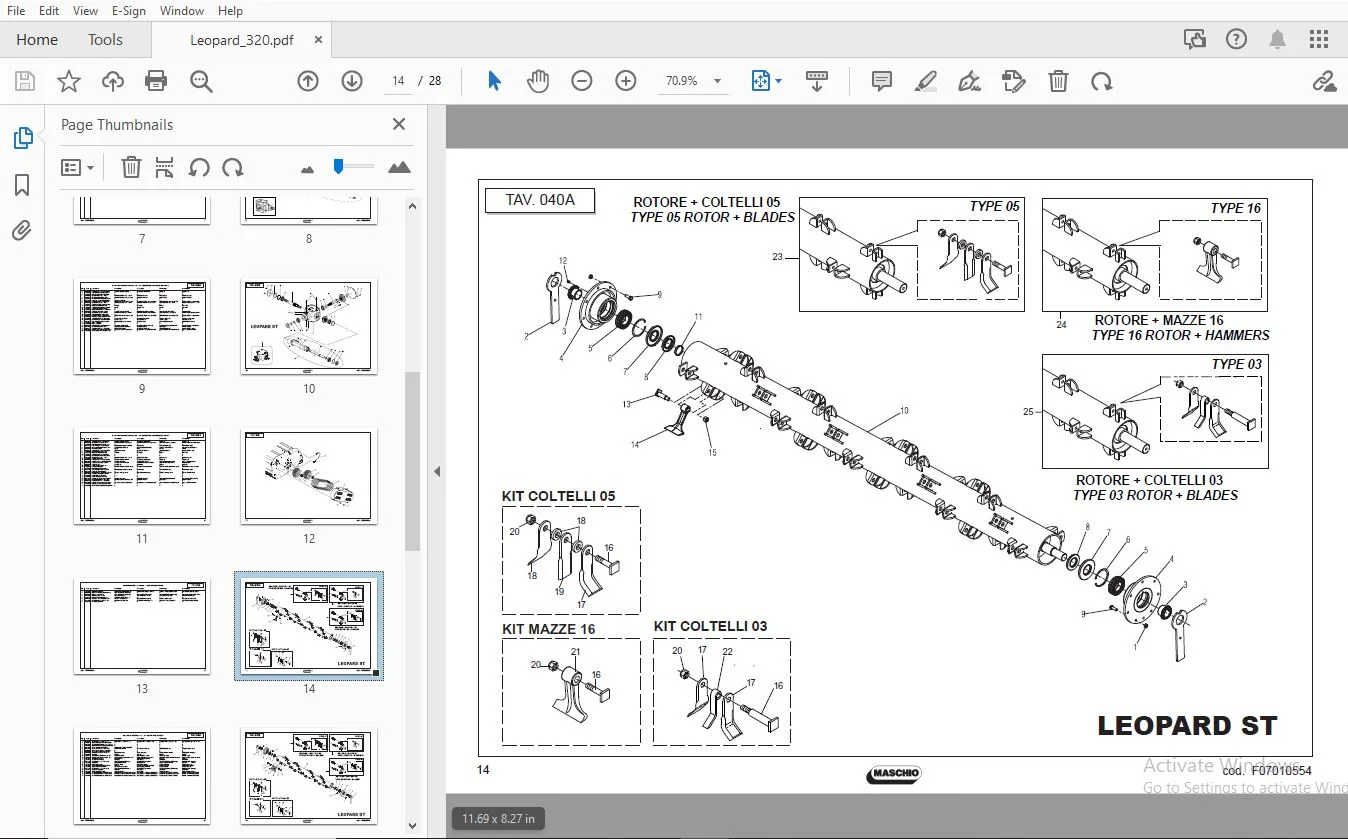Screen dimensions: 1348x839
Task: Click the scrolling mode keyboard icon
Action: [x=817, y=81]
